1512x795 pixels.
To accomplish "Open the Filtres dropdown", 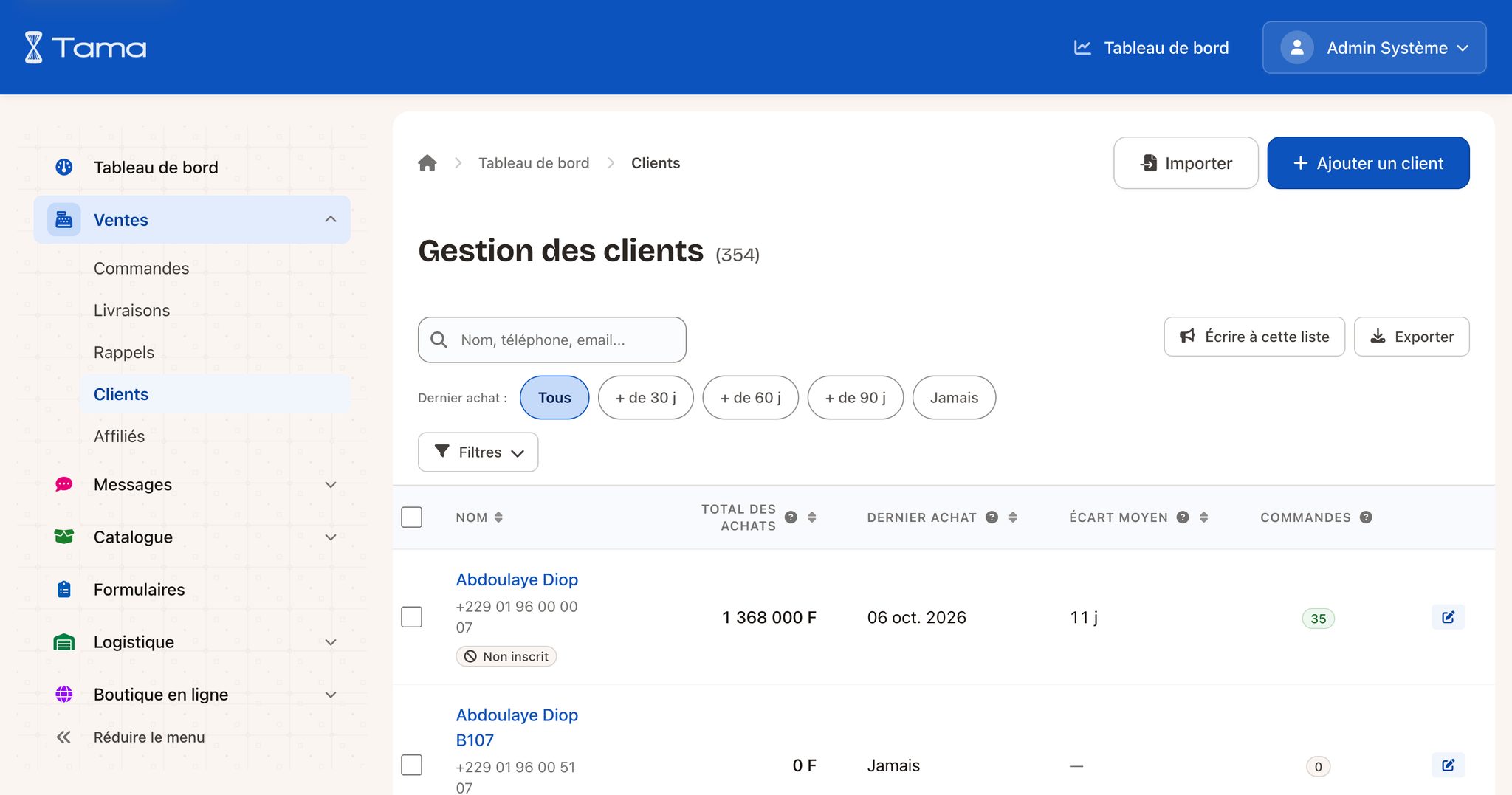I will pos(478,452).
